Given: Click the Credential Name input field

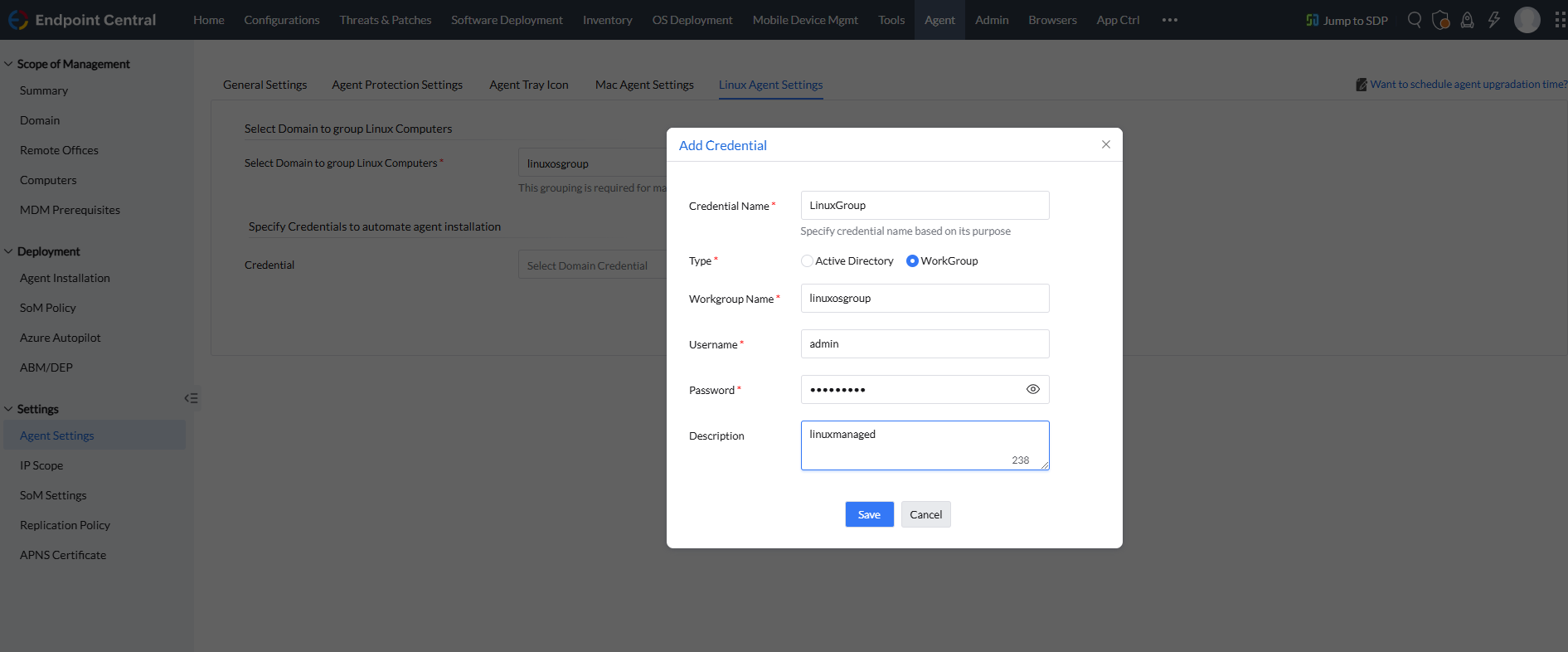Looking at the screenshot, I should (x=925, y=206).
